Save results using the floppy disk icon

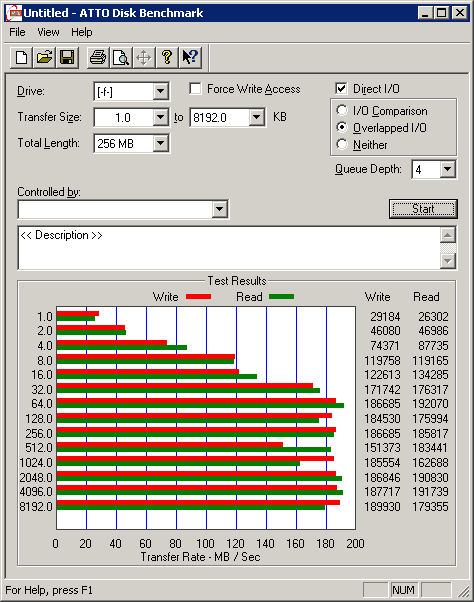click(x=67, y=58)
